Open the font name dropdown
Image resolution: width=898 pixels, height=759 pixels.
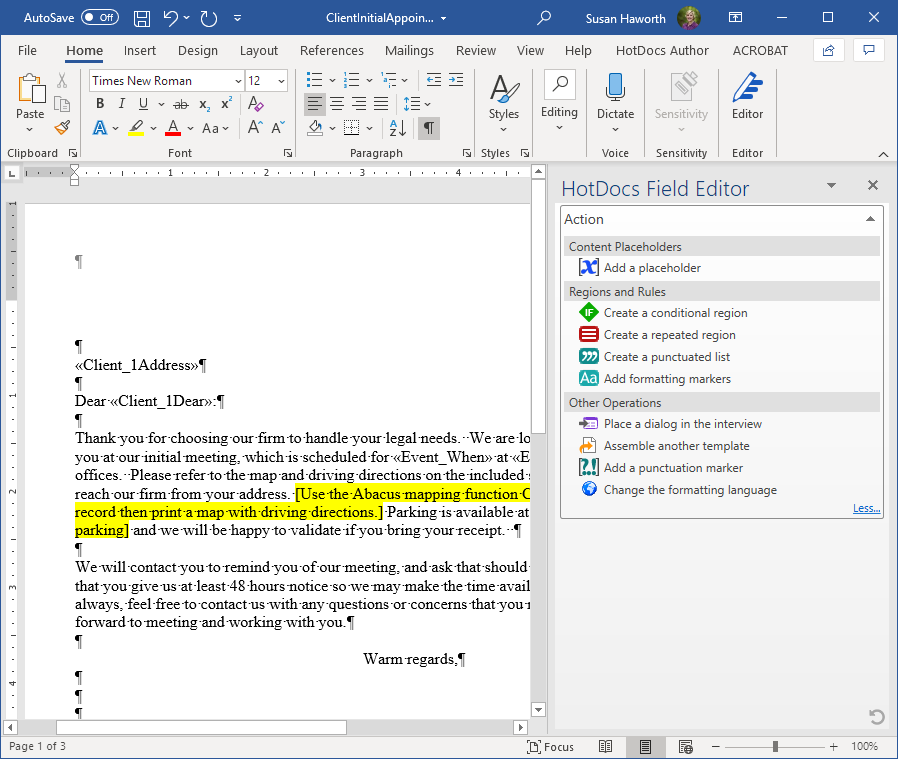click(238, 81)
